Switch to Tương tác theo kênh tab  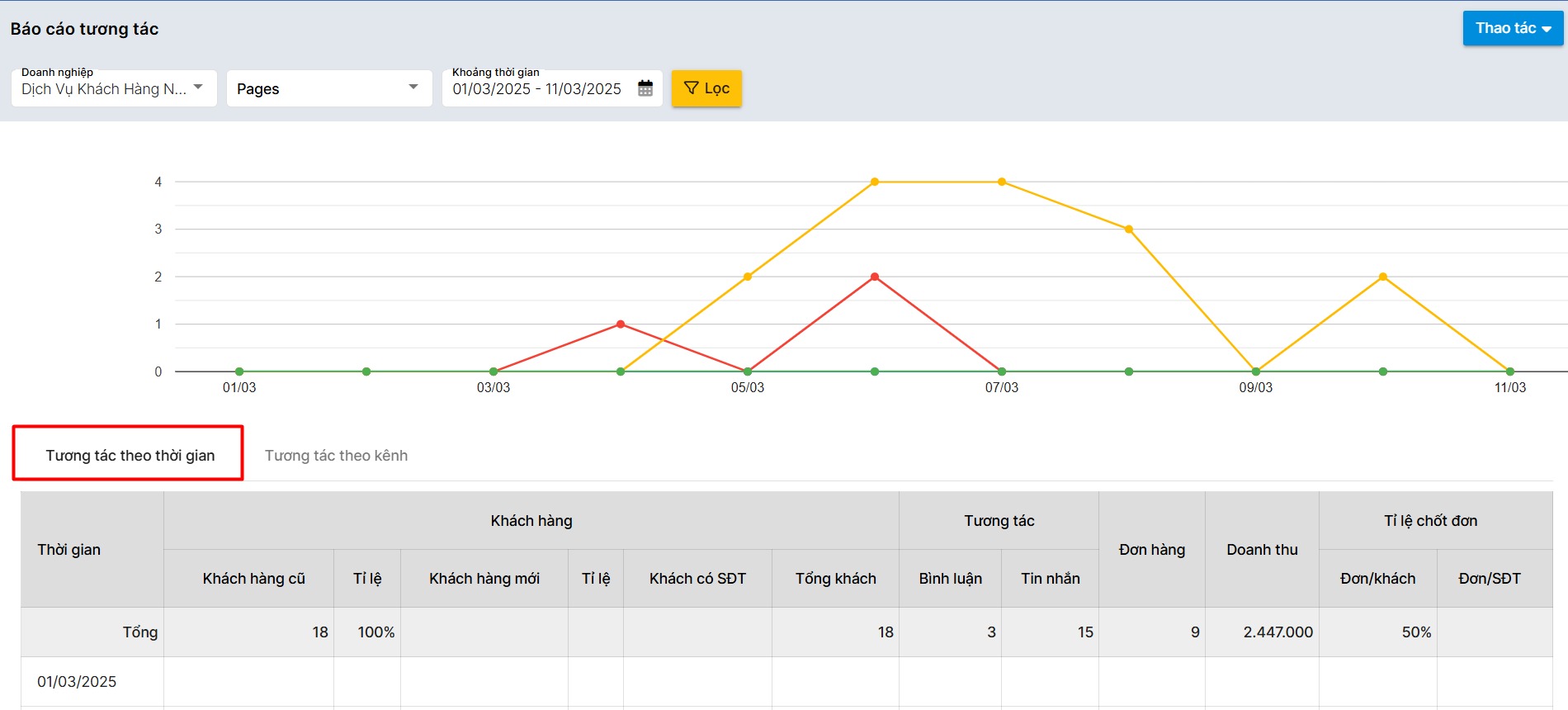click(336, 455)
